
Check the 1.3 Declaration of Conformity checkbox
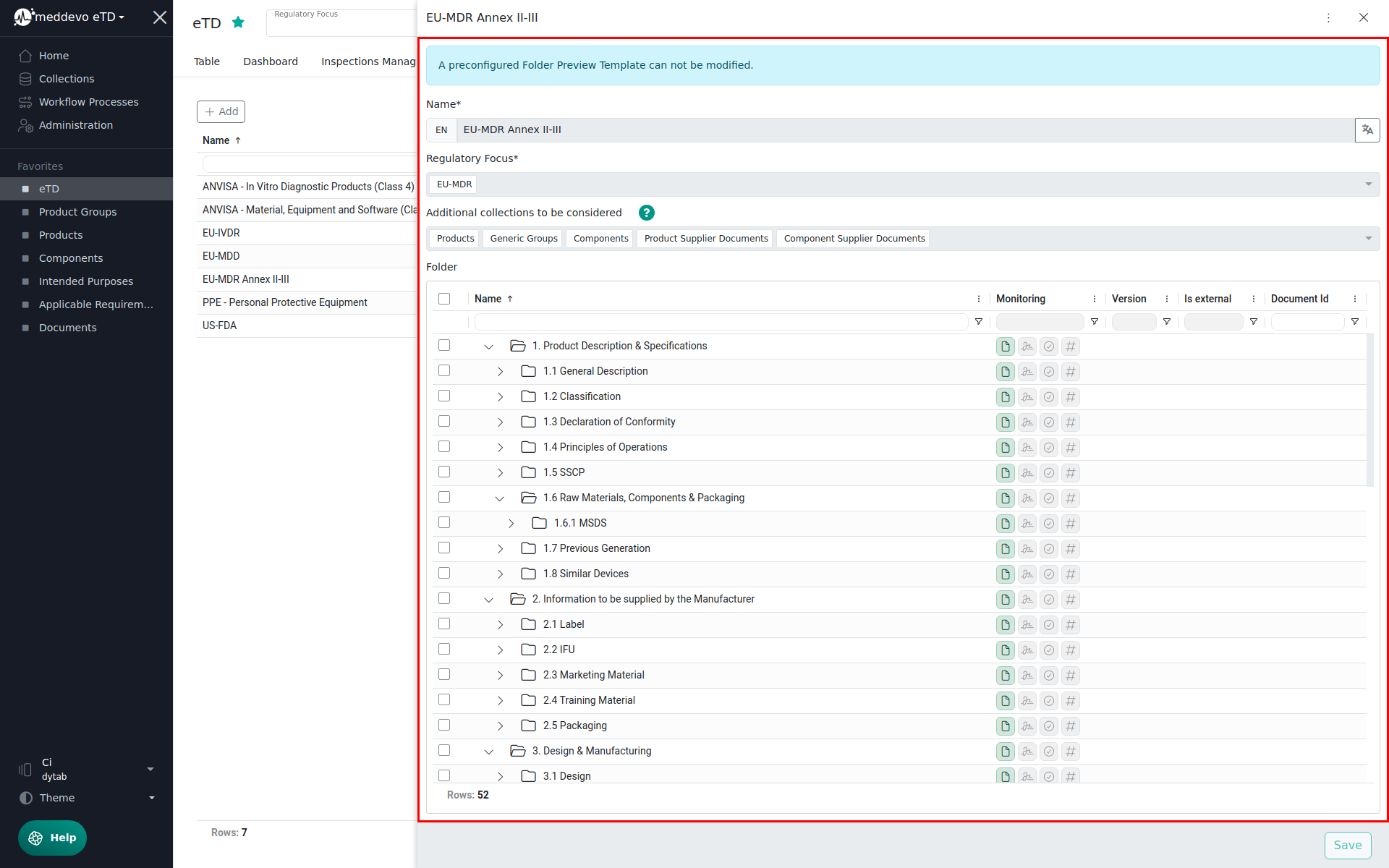pos(444,422)
